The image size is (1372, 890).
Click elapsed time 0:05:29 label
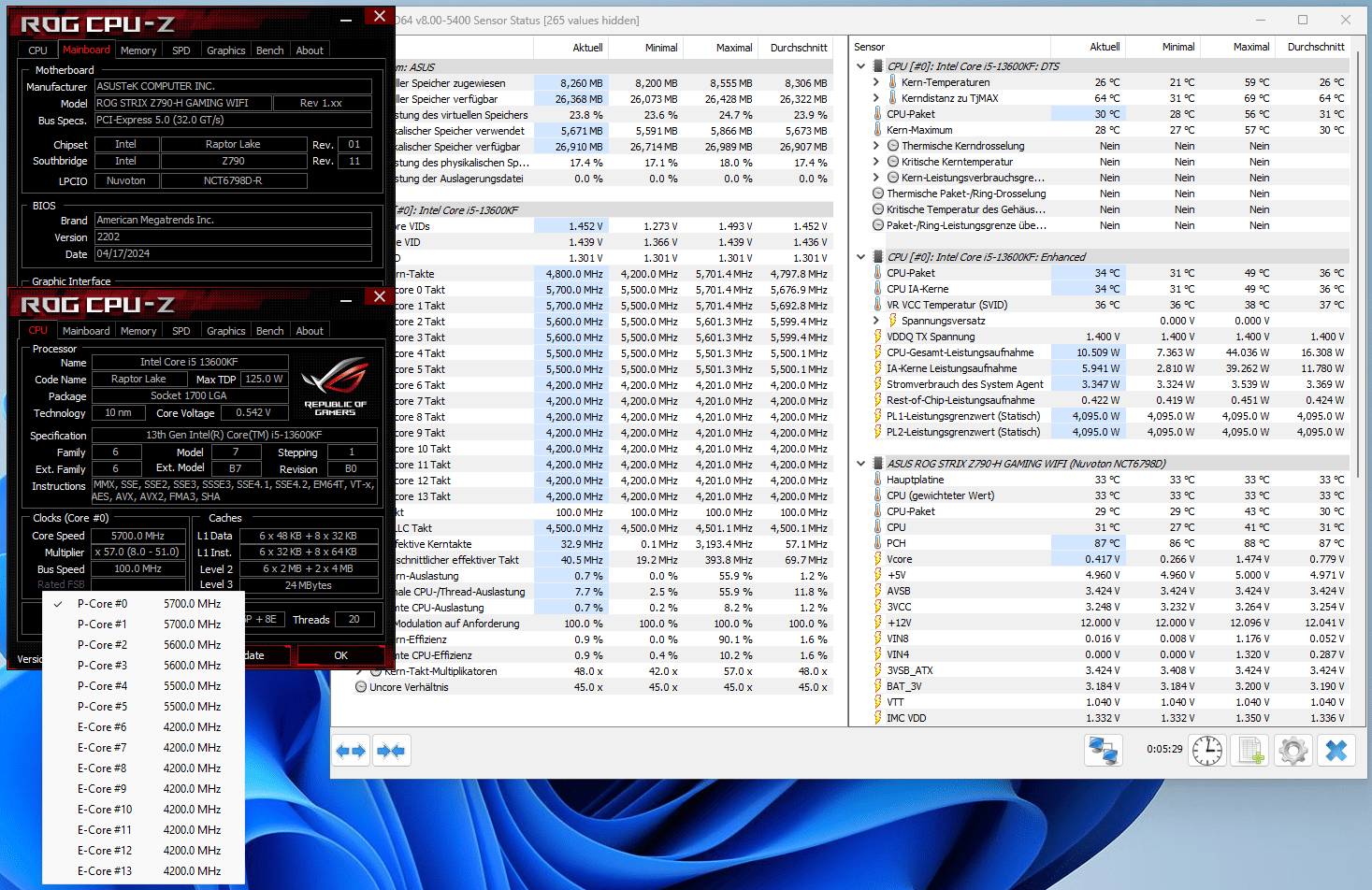pyautogui.click(x=1164, y=749)
